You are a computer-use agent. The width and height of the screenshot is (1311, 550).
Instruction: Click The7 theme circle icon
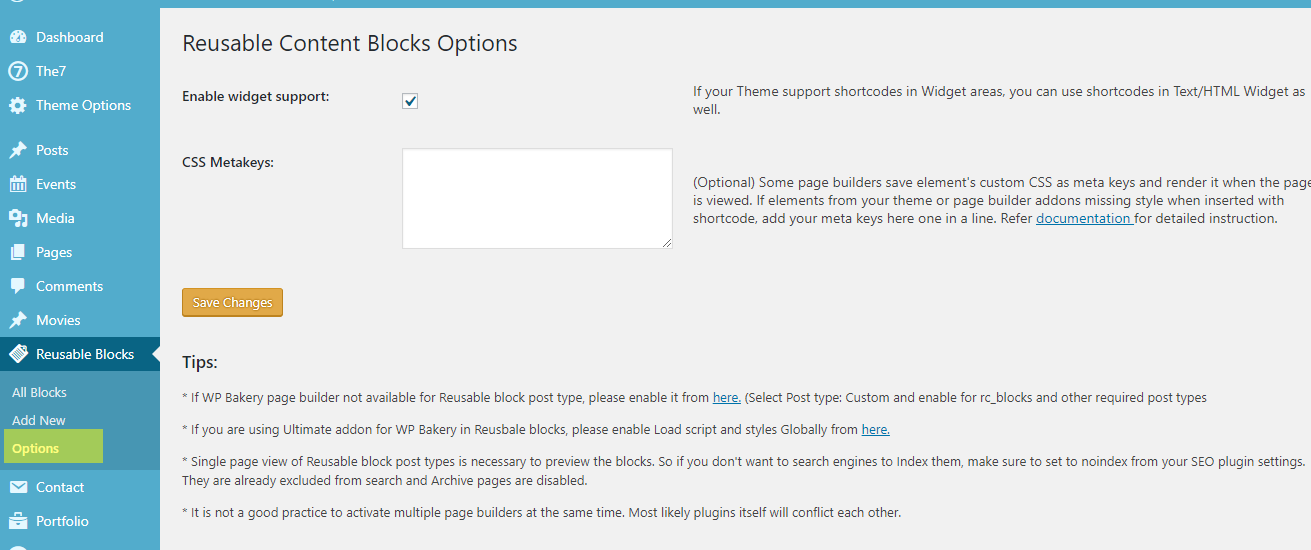point(17,71)
